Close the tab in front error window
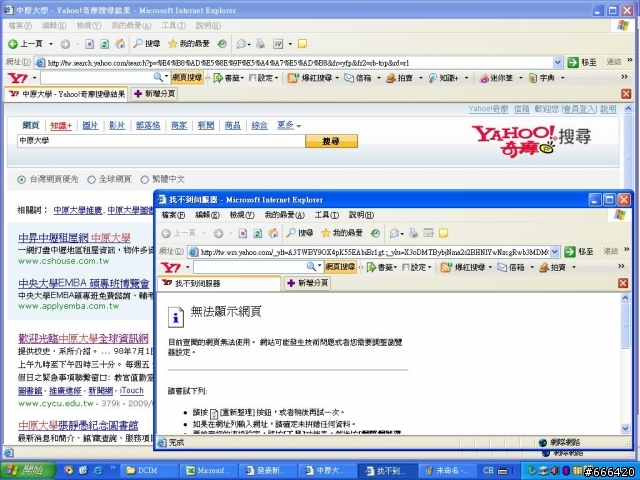Viewport: 640px width, 480px height. click(x=623, y=283)
